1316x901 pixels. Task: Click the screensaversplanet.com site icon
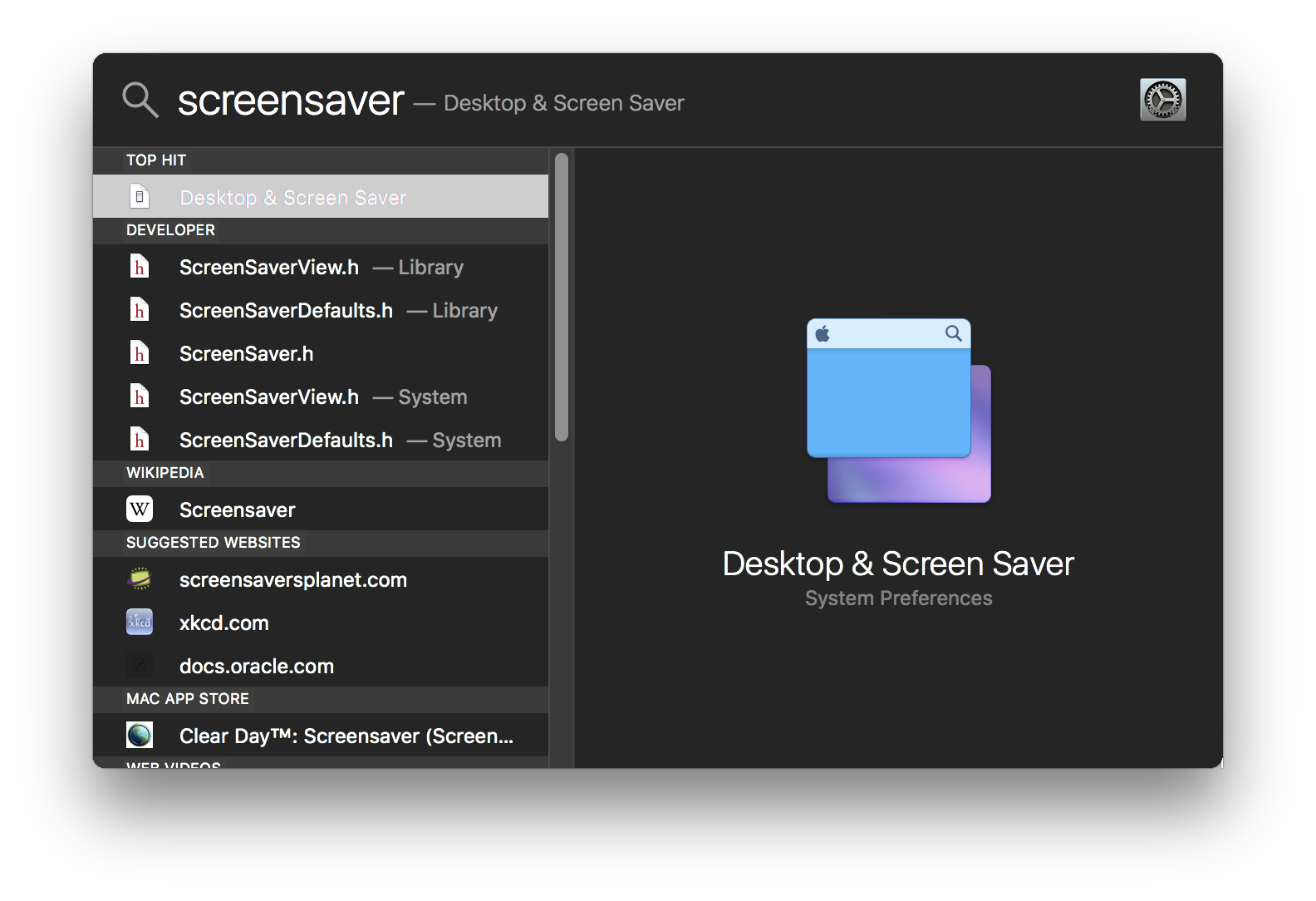pyautogui.click(x=140, y=579)
